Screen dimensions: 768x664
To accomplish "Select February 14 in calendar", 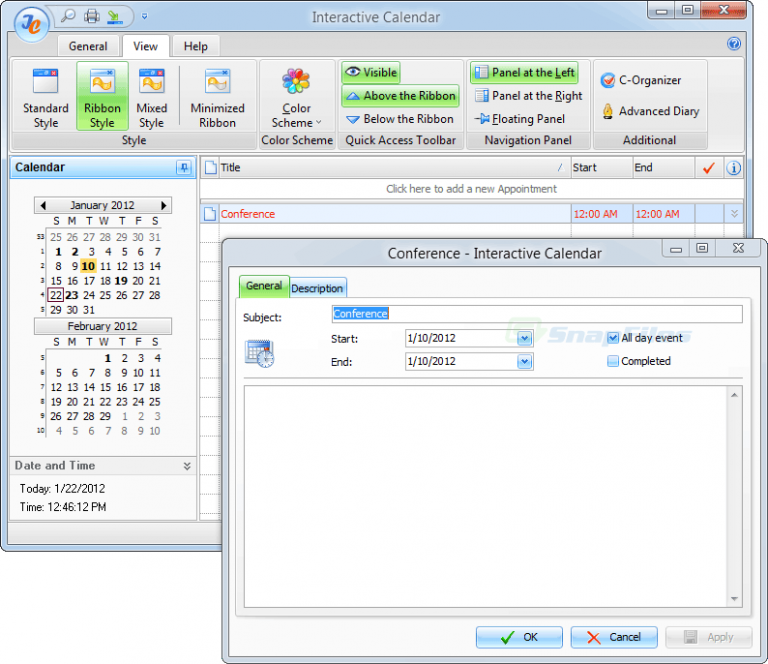I will click(x=89, y=387).
